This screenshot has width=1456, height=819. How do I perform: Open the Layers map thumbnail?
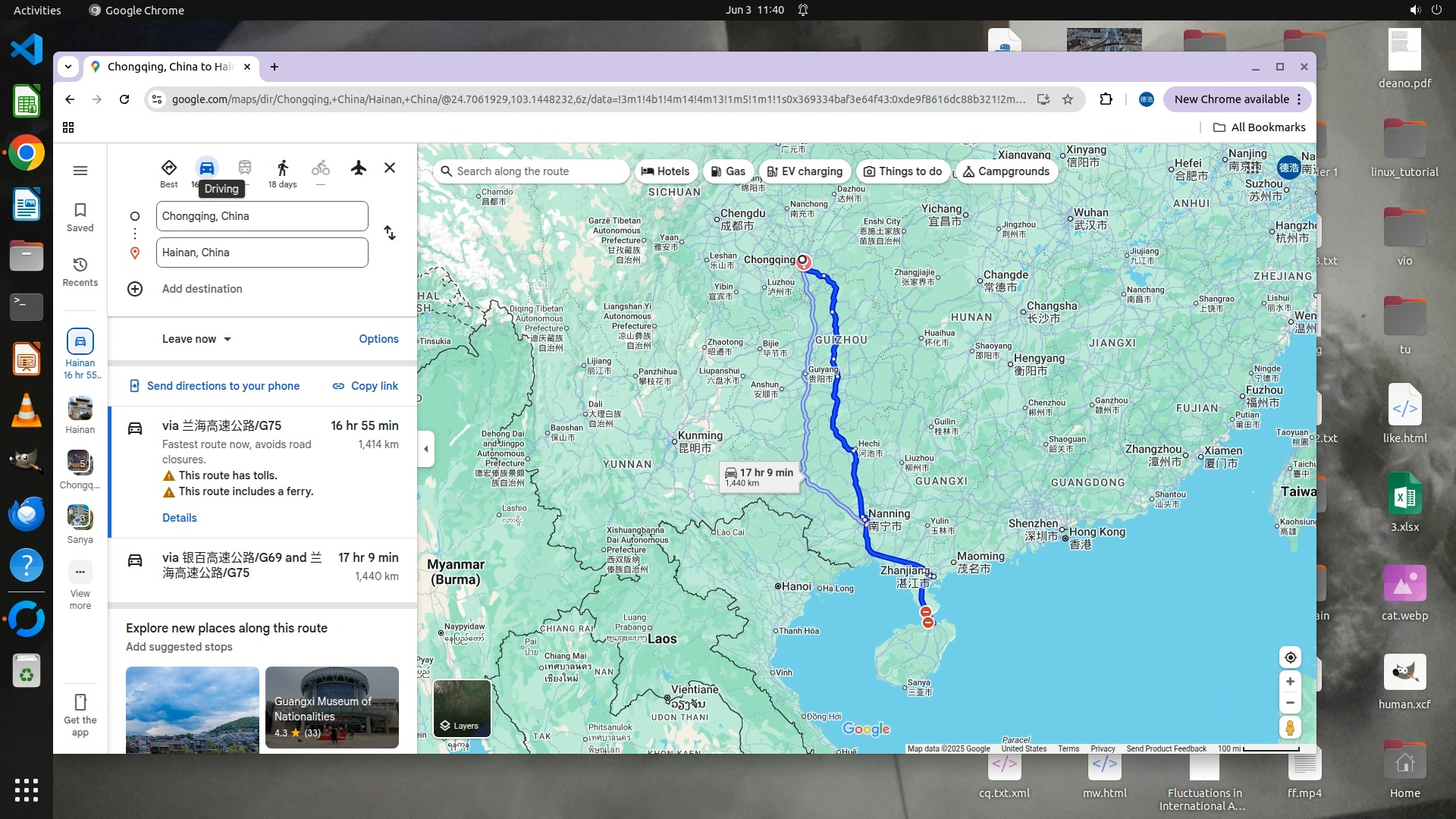pyautogui.click(x=462, y=709)
